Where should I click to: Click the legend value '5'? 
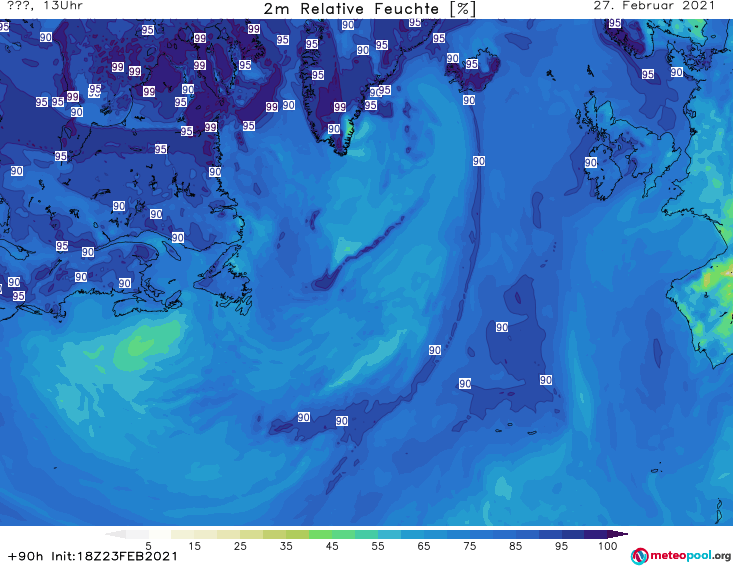pos(148,546)
